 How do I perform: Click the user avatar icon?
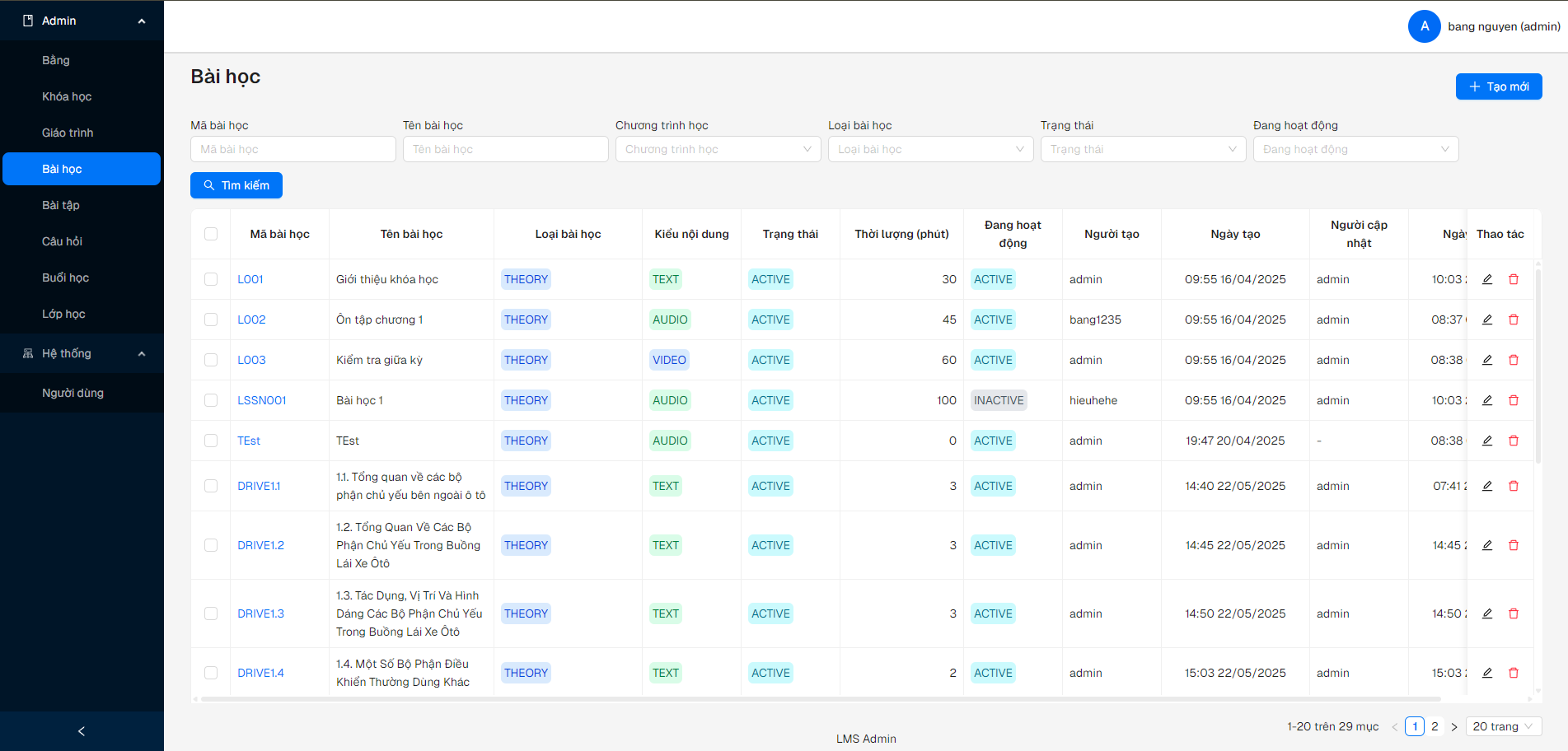1424,26
